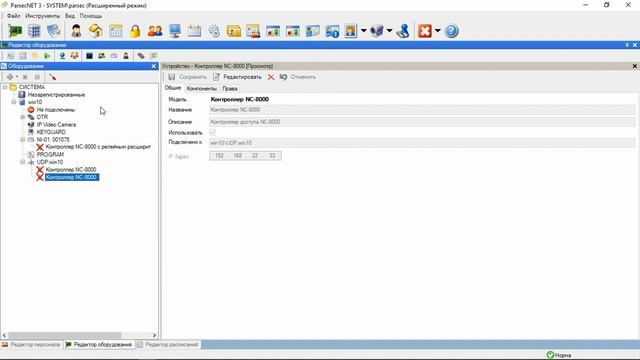The width and height of the screenshot is (640, 360).
Task: Open the equipment editor green card icon
Action: (x=15, y=31)
